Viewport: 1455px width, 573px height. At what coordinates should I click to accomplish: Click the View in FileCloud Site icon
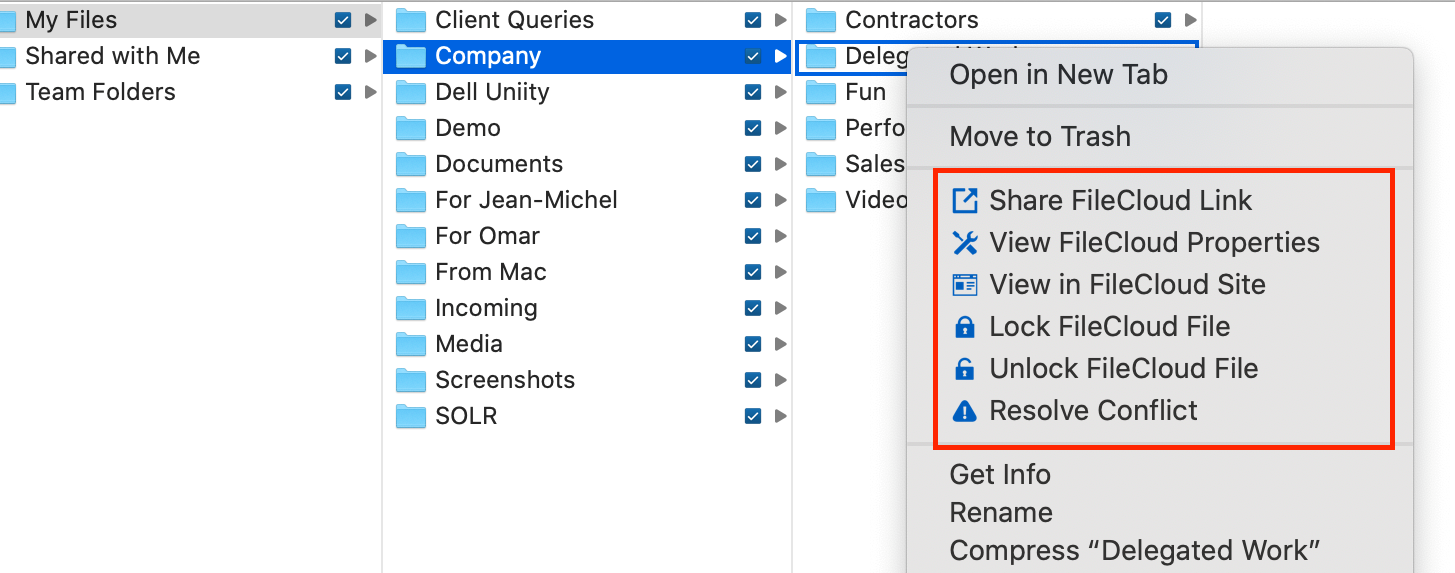tap(964, 285)
